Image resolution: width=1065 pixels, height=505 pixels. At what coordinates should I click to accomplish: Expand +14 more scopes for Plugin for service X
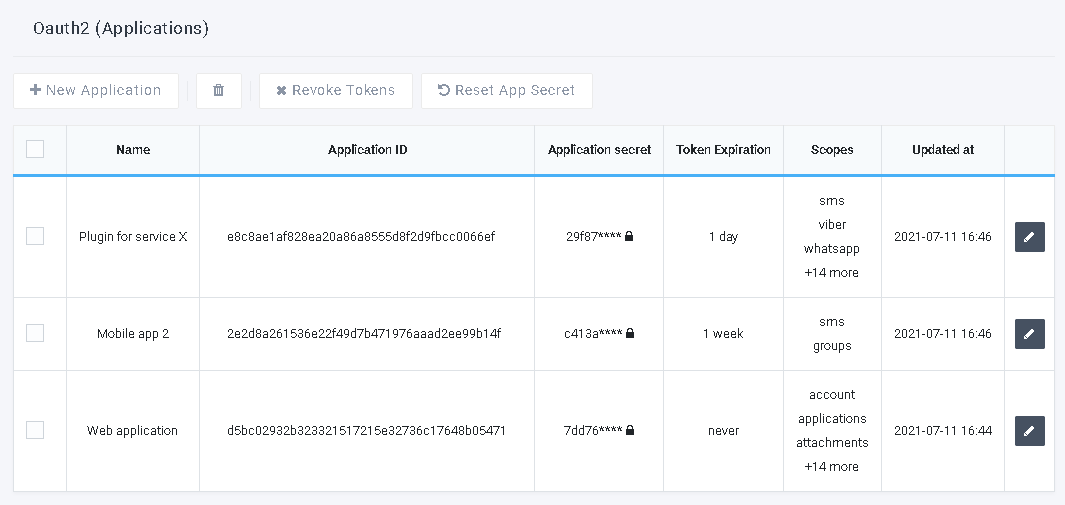pos(831,273)
